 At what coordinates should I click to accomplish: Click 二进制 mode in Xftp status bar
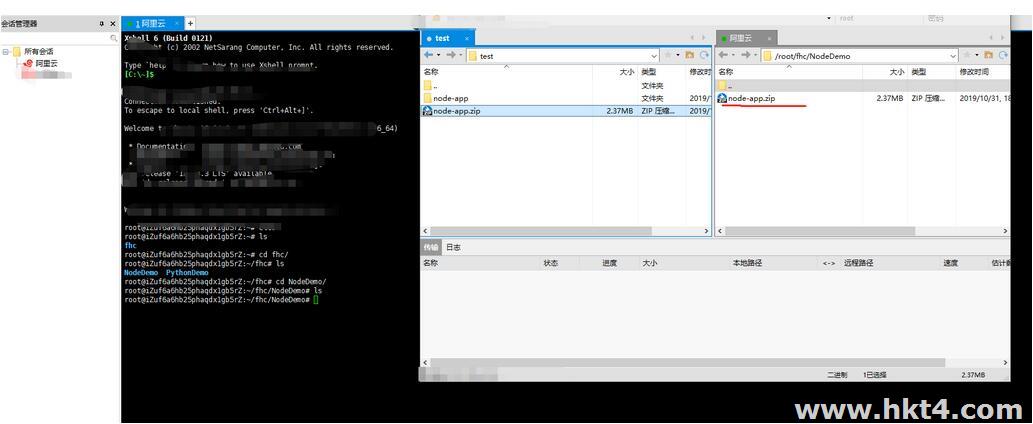coord(837,375)
